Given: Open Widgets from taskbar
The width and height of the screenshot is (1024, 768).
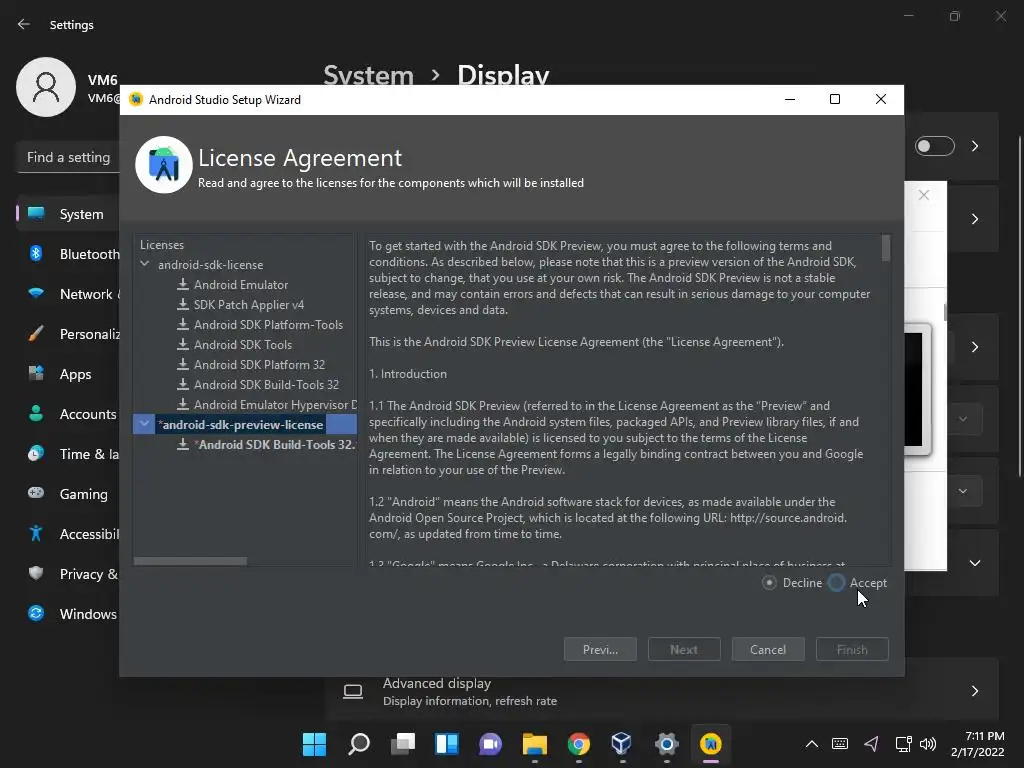Looking at the screenshot, I should (x=447, y=744).
